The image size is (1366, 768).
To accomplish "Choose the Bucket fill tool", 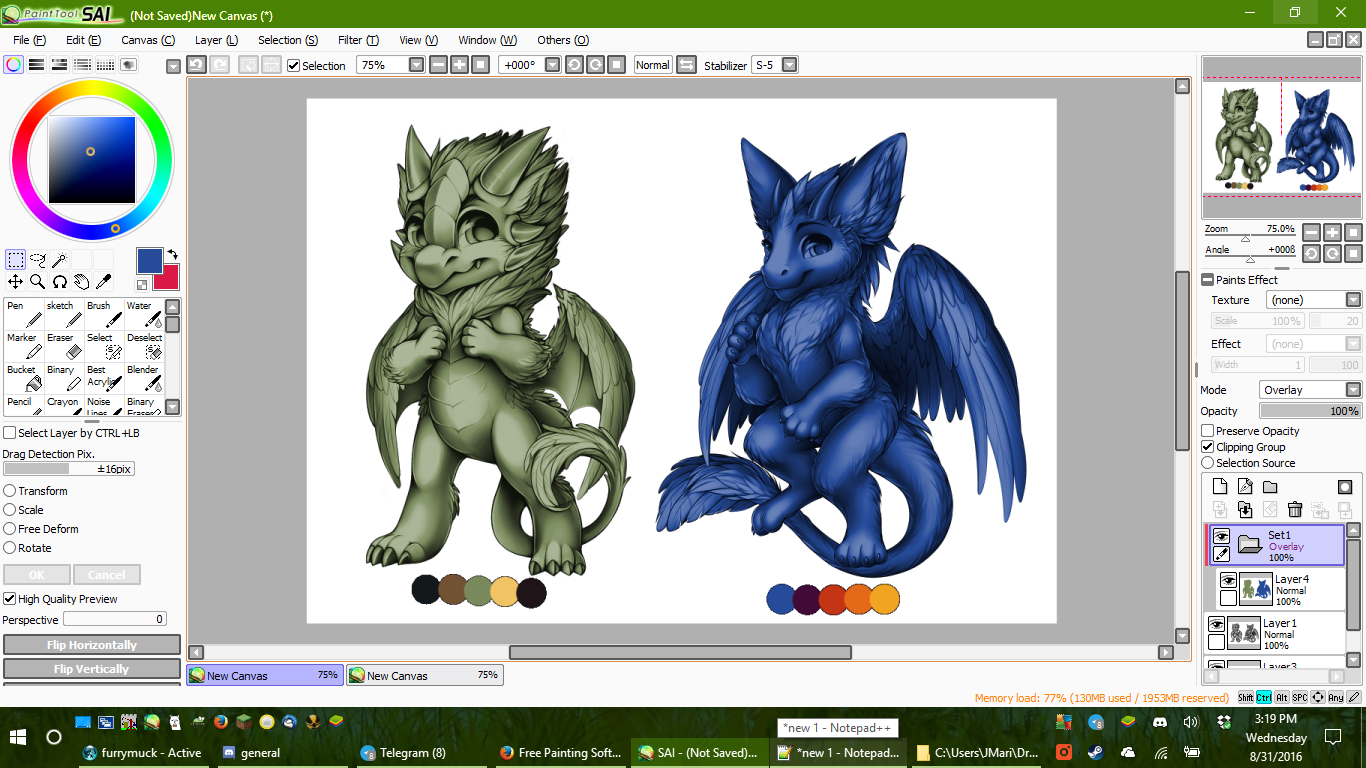I will (23, 377).
